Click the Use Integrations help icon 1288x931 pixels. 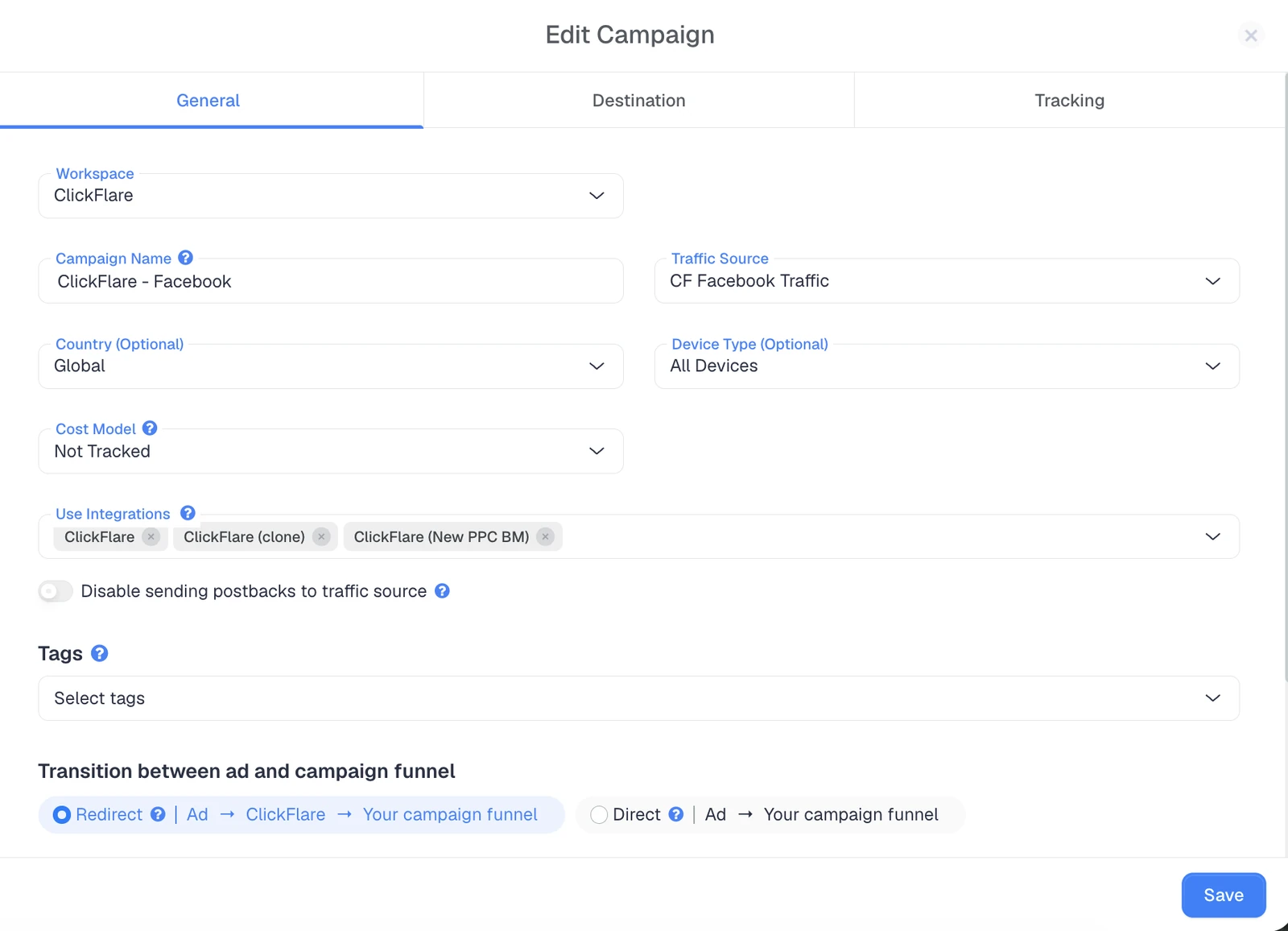tap(188, 513)
